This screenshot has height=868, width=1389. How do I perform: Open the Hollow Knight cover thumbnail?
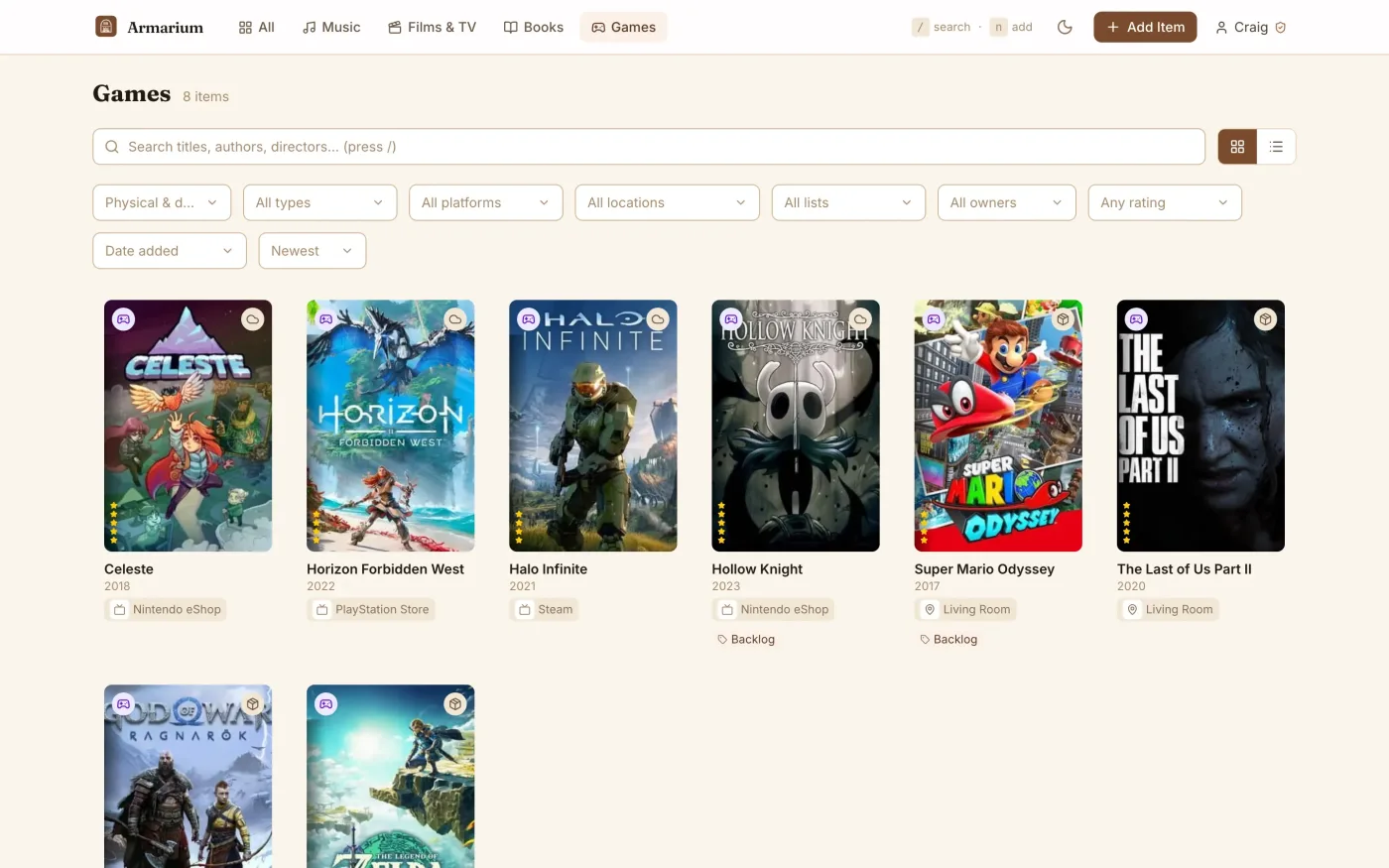(796, 426)
